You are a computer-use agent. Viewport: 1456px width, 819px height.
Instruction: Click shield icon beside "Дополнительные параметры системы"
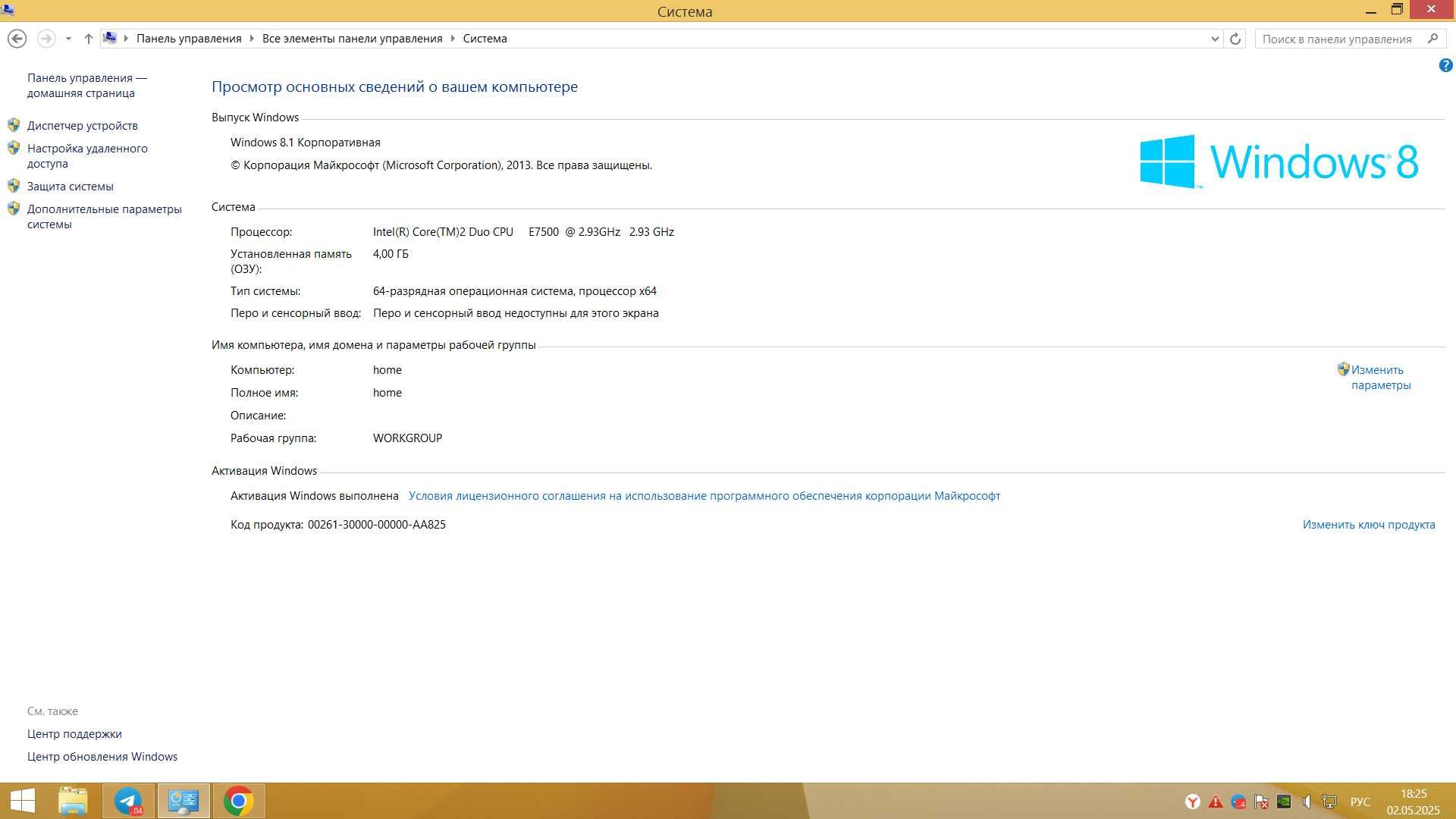point(14,209)
